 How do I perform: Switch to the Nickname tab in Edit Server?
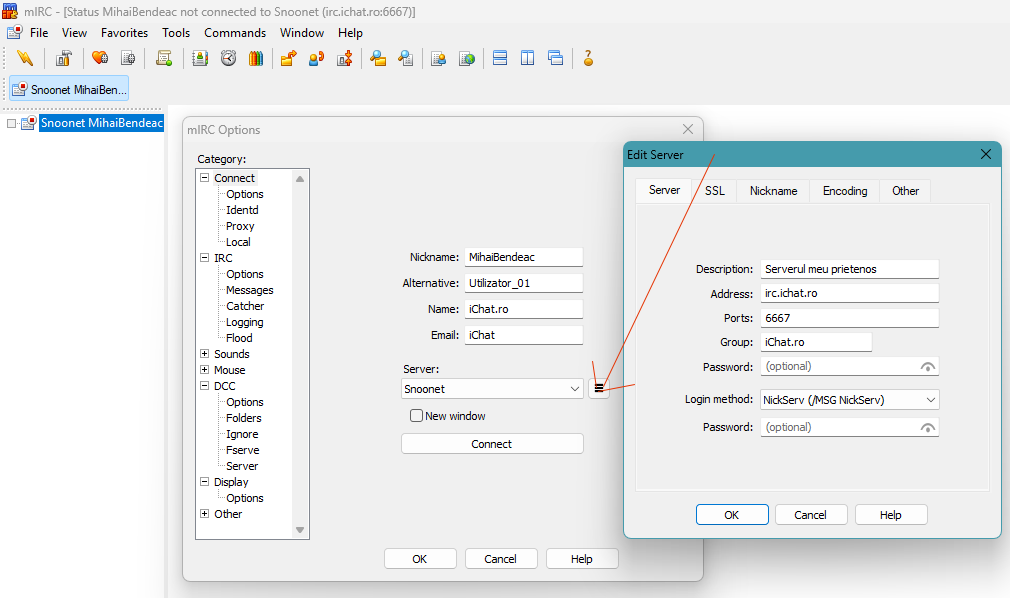pos(774,191)
